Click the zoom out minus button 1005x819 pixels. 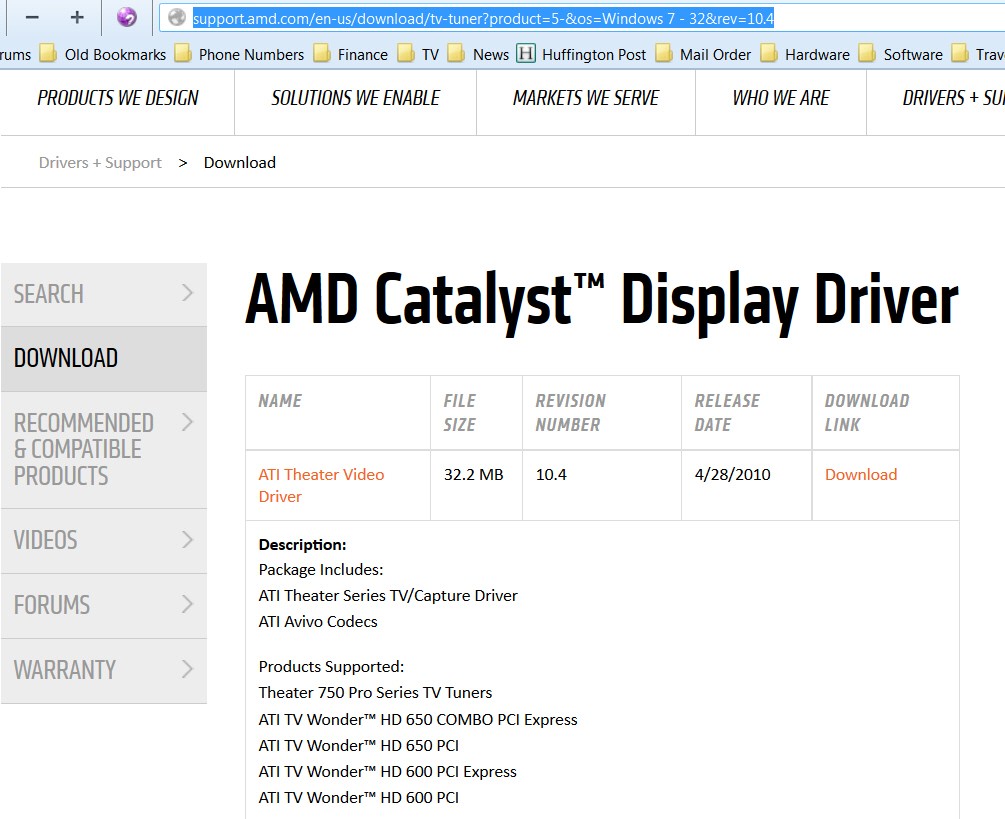pos(32,17)
